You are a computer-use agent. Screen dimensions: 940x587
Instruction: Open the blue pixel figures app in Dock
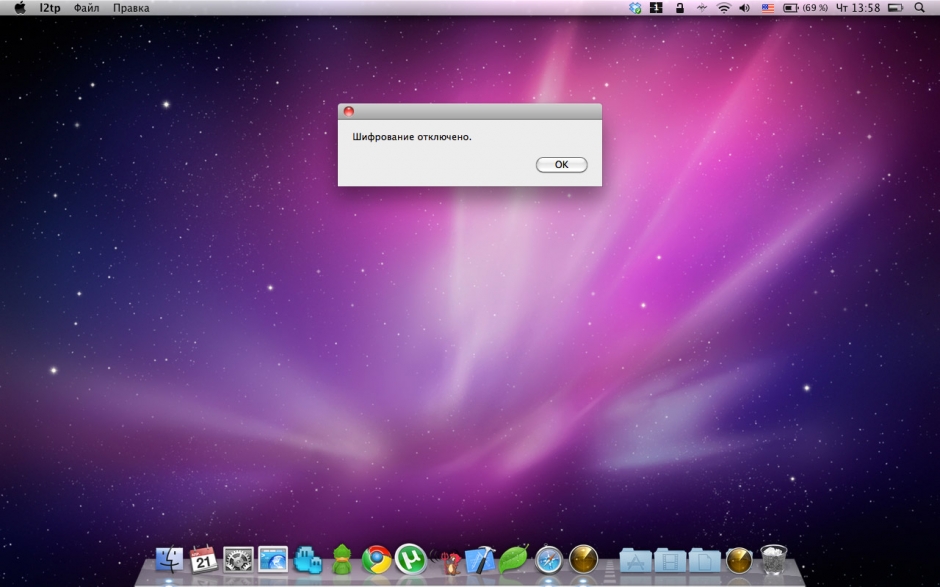click(308, 560)
